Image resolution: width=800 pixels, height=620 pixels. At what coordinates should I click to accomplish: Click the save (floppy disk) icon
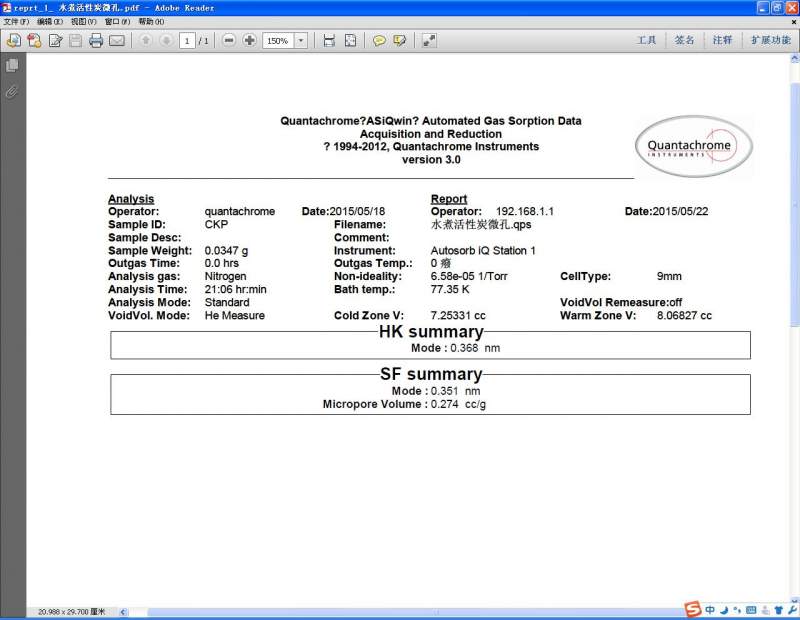click(76, 40)
